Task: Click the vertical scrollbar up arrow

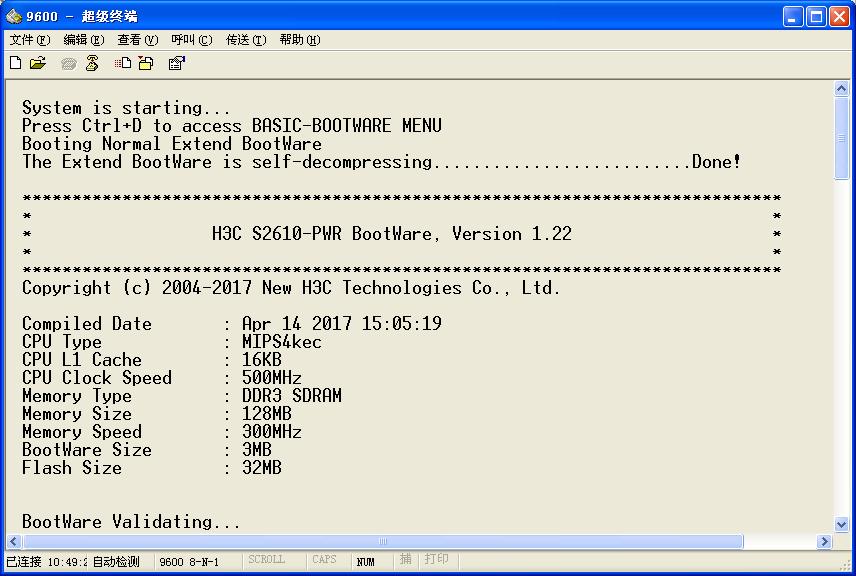Action: [841, 89]
